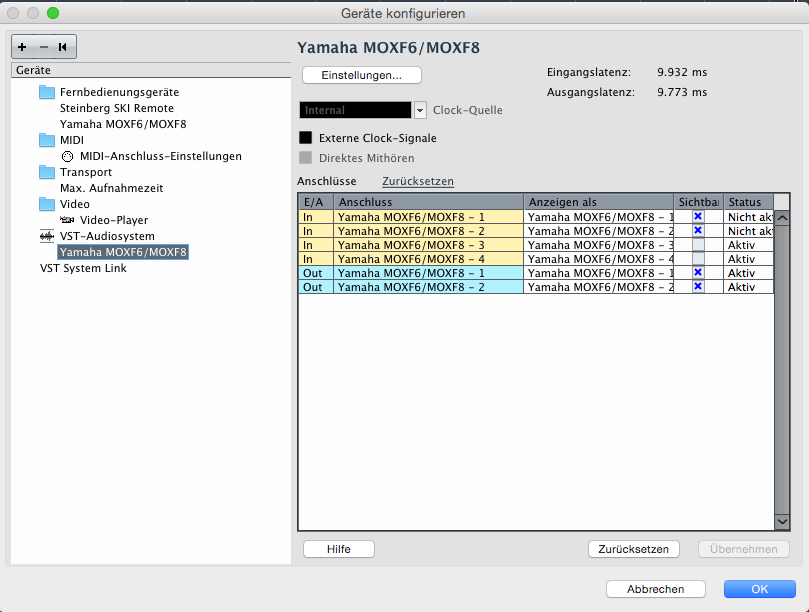Click the Status column header
The width and height of the screenshot is (809, 612).
(749, 202)
